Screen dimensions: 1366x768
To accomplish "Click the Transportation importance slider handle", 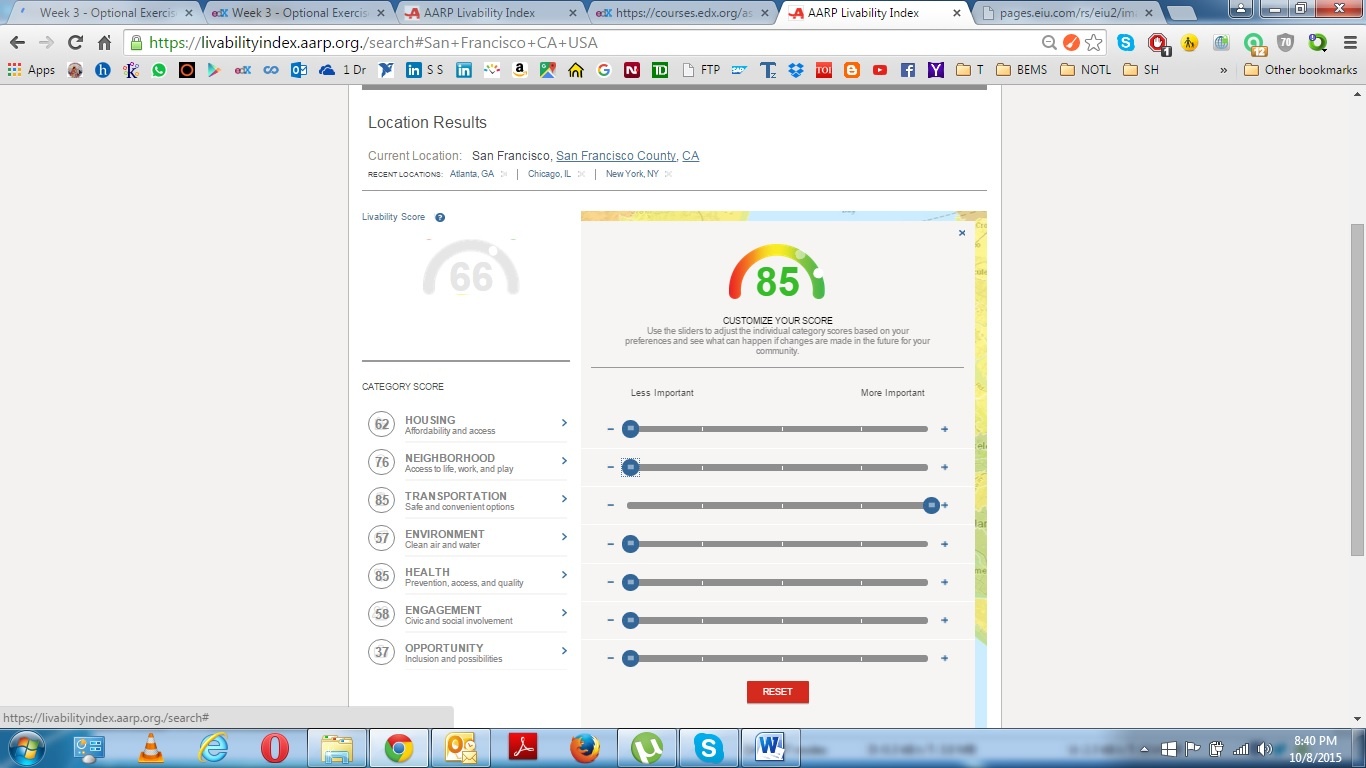I will point(931,505).
